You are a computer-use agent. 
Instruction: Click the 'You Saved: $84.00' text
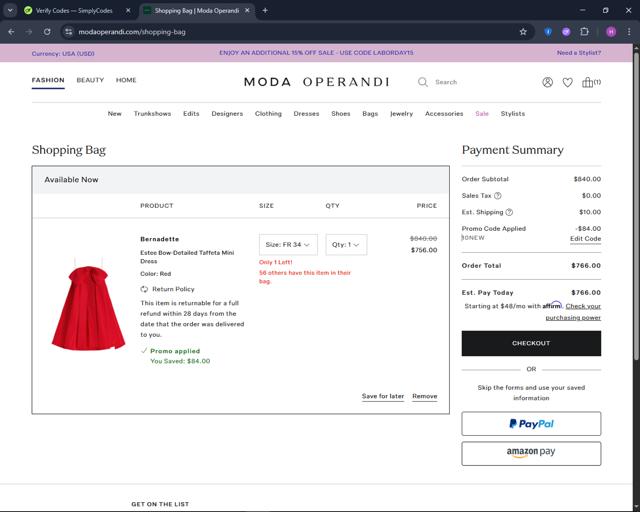pos(180,361)
